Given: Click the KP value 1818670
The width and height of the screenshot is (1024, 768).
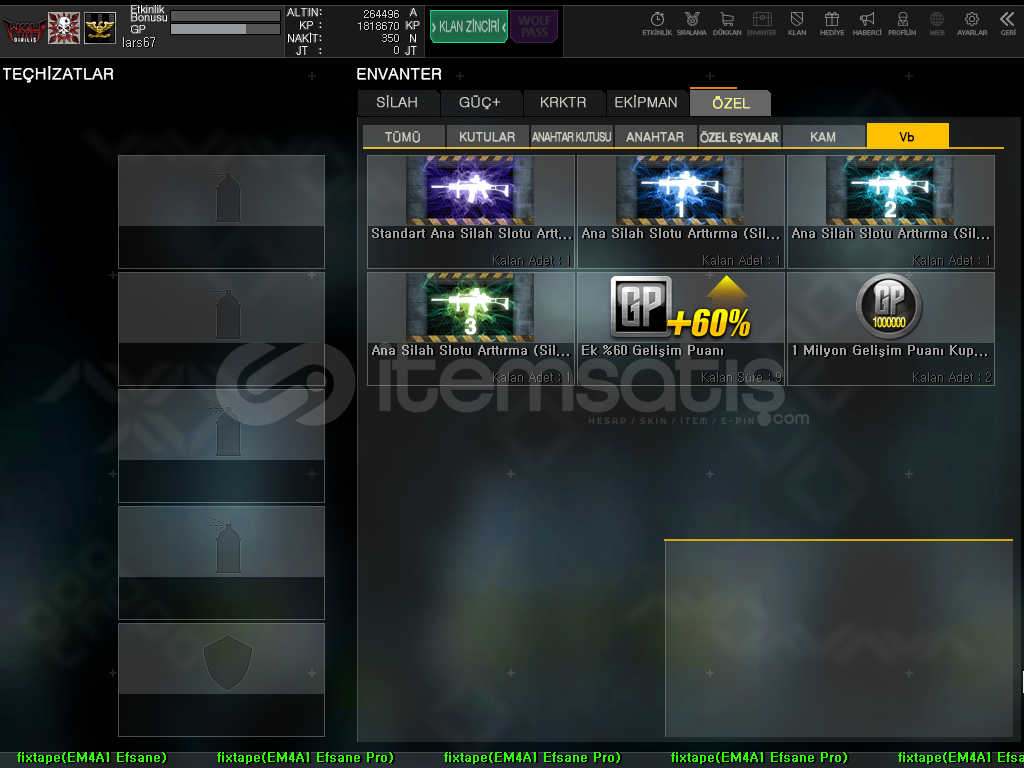Looking at the screenshot, I should pos(378,26).
